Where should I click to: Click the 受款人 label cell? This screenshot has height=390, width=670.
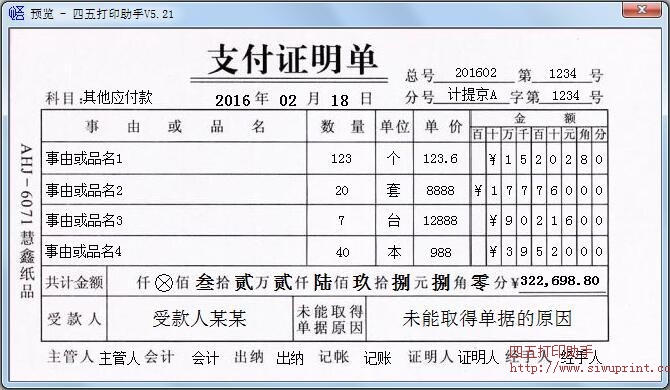(74, 319)
